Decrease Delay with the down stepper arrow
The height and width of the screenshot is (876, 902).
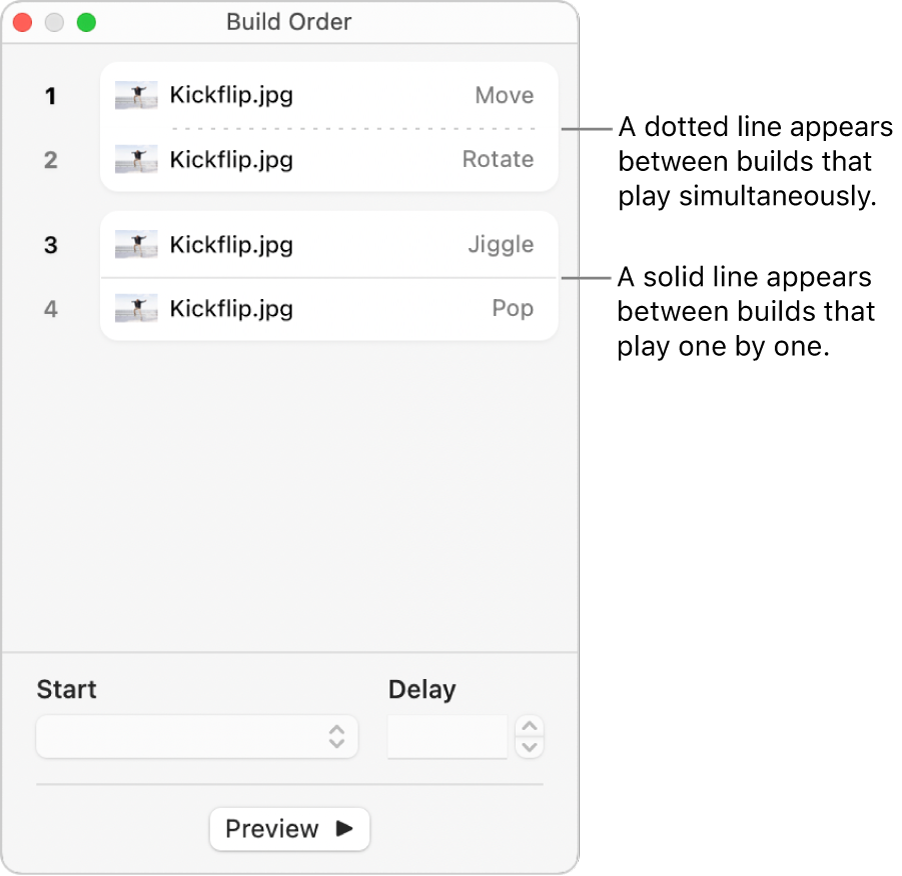click(x=531, y=747)
